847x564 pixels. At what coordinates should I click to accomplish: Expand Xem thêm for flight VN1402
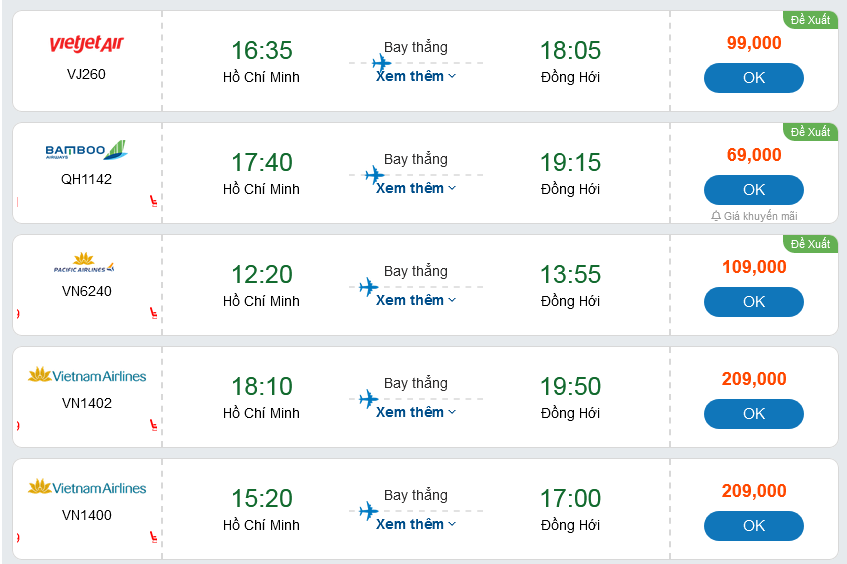(x=416, y=412)
